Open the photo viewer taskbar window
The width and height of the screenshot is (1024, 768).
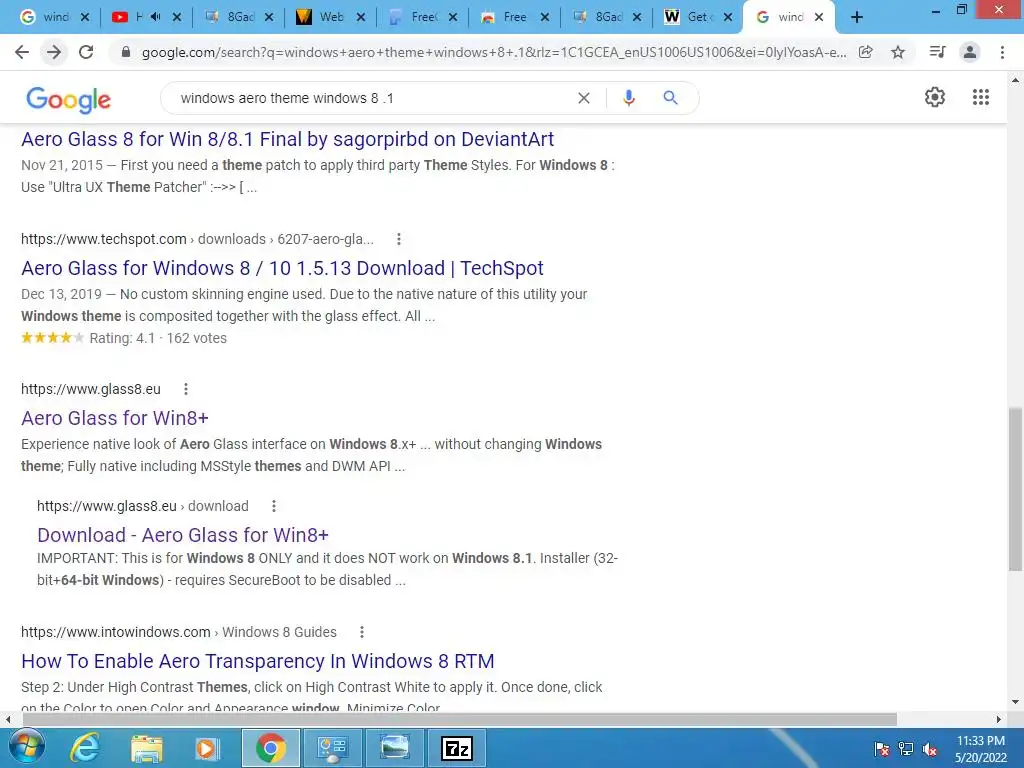pyautogui.click(x=394, y=748)
